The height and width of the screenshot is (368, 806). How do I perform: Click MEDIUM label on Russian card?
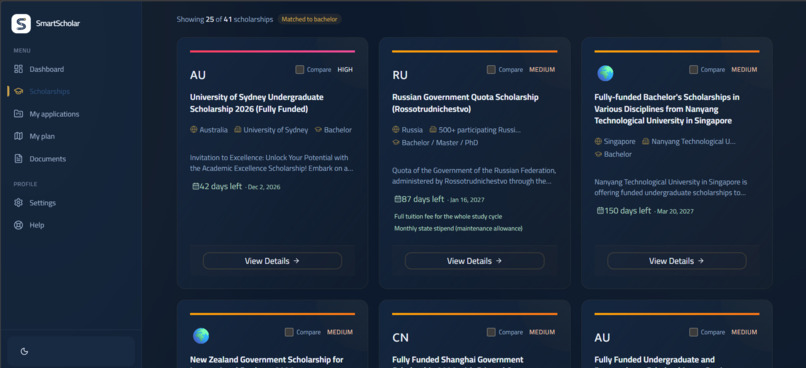pyautogui.click(x=542, y=69)
